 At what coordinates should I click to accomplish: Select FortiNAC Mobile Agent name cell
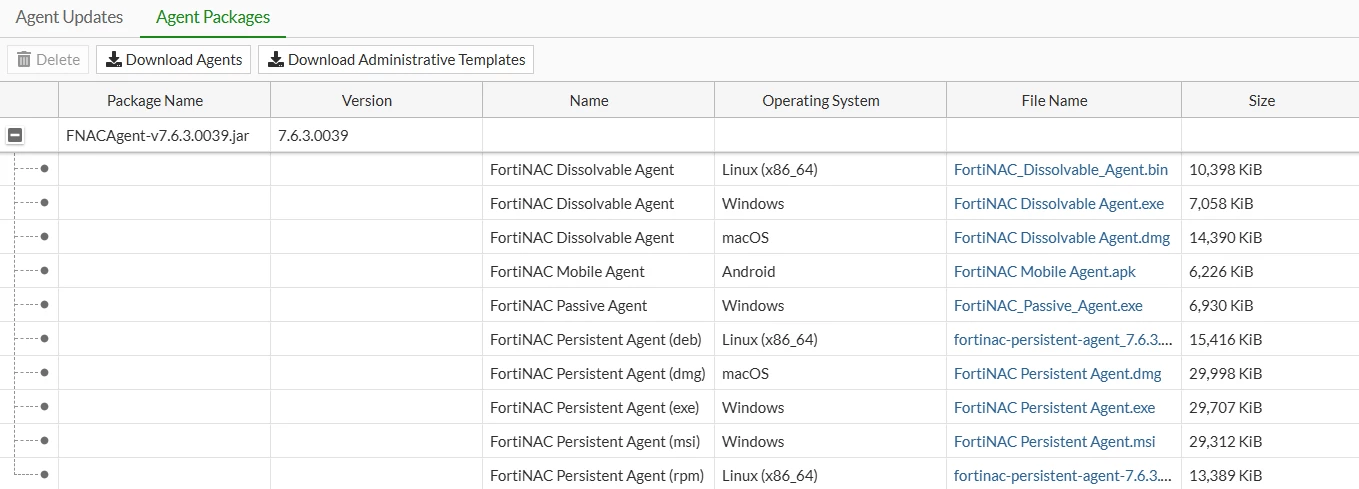[x=567, y=271]
